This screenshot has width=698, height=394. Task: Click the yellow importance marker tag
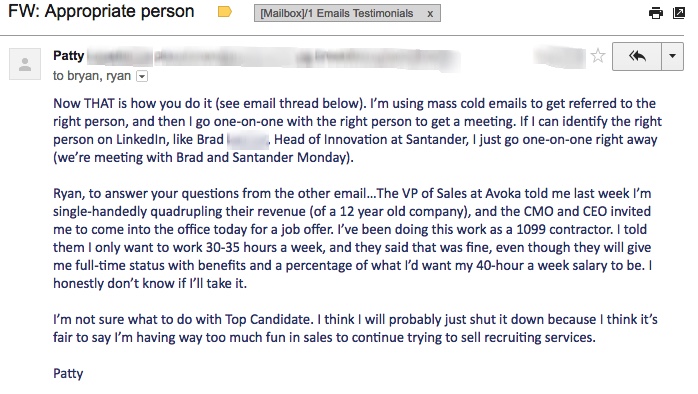coord(225,12)
